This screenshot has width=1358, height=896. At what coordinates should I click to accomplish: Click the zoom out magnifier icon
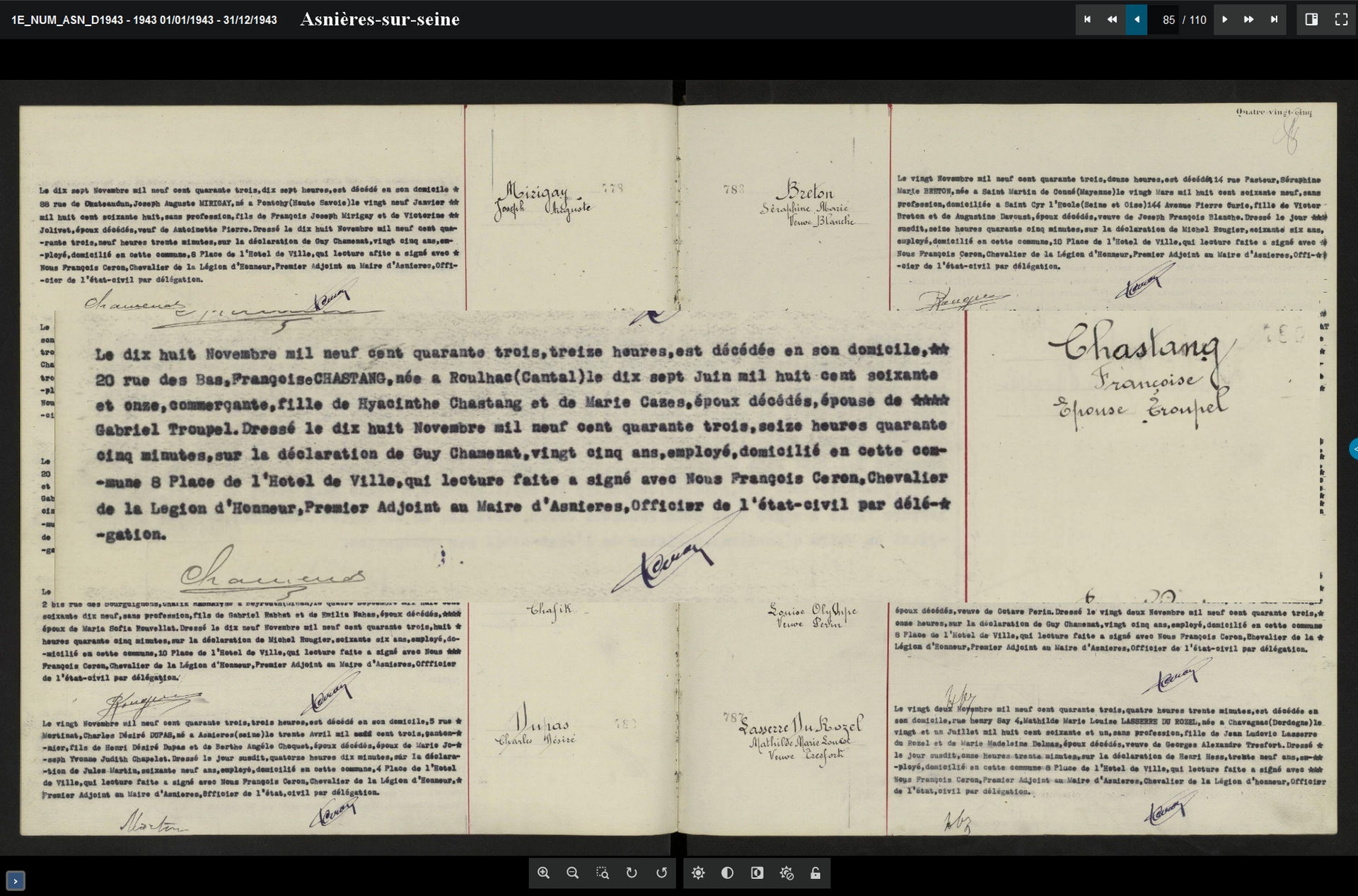click(573, 873)
